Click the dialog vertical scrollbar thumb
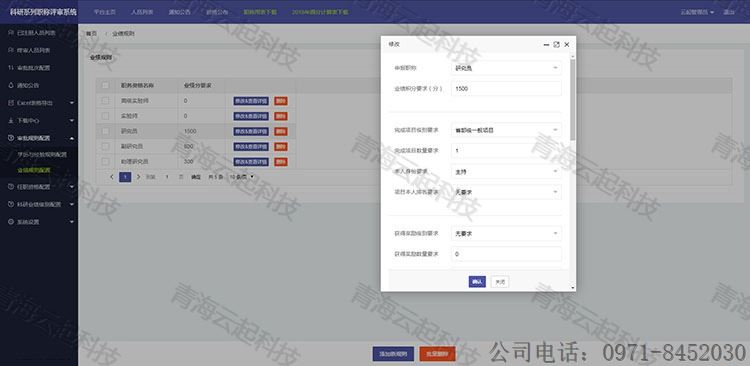 [x=573, y=99]
